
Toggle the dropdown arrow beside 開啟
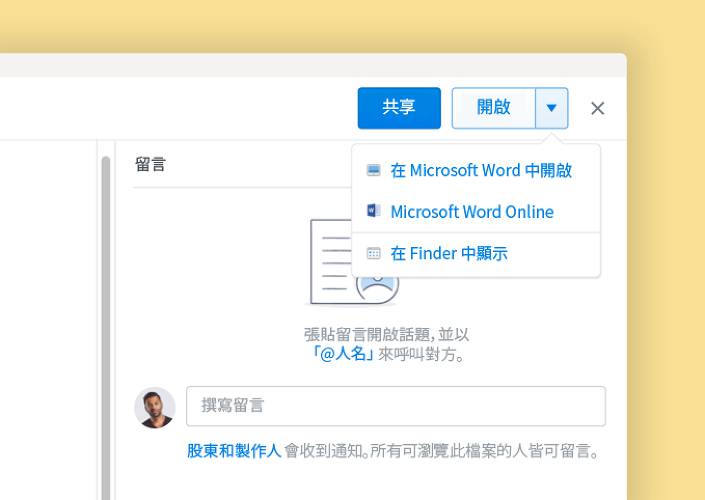tap(552, 108)
